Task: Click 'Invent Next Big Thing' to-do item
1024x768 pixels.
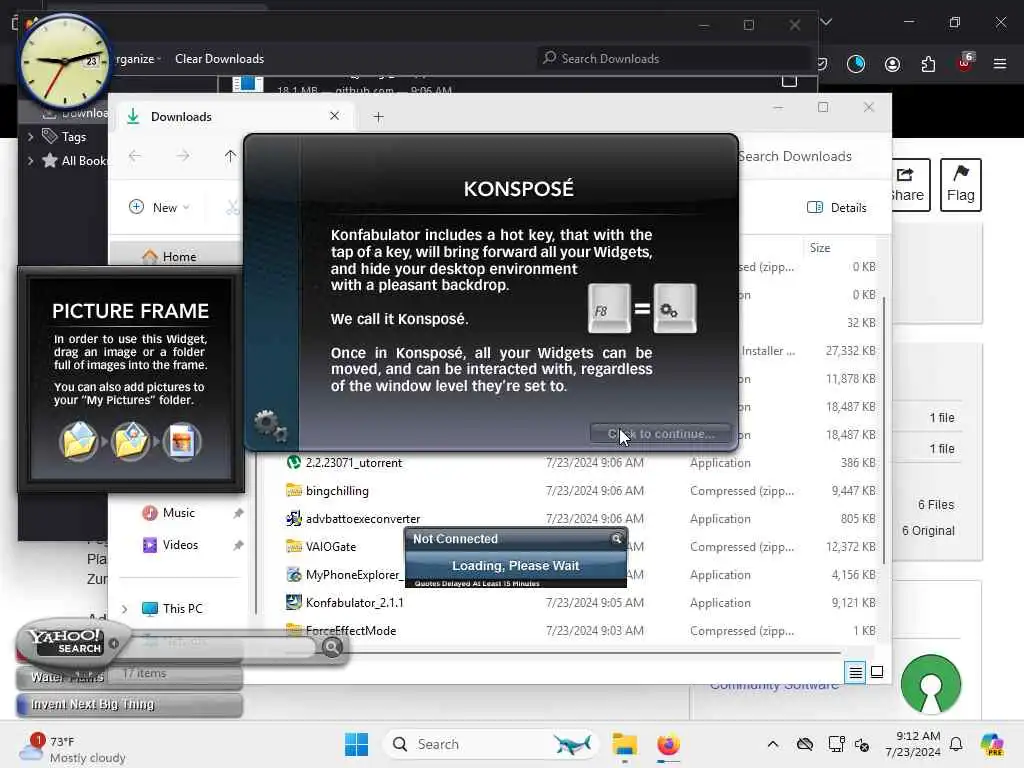Action: (x=129, y=705)
